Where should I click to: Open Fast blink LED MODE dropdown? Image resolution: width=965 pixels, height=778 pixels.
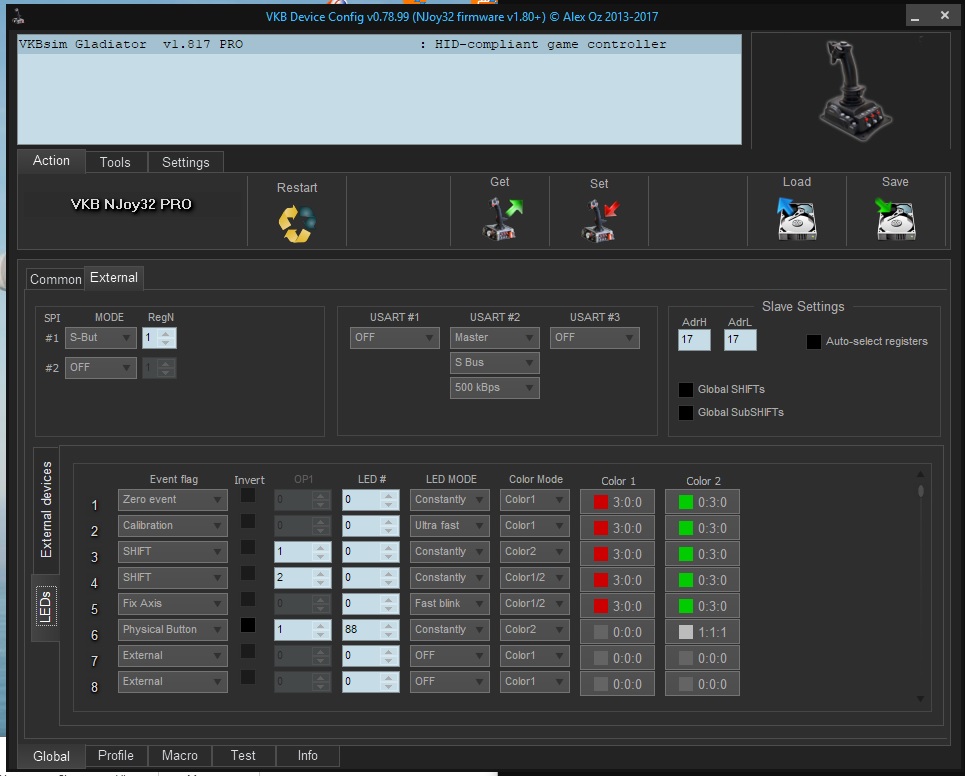[x=449, y=604]
